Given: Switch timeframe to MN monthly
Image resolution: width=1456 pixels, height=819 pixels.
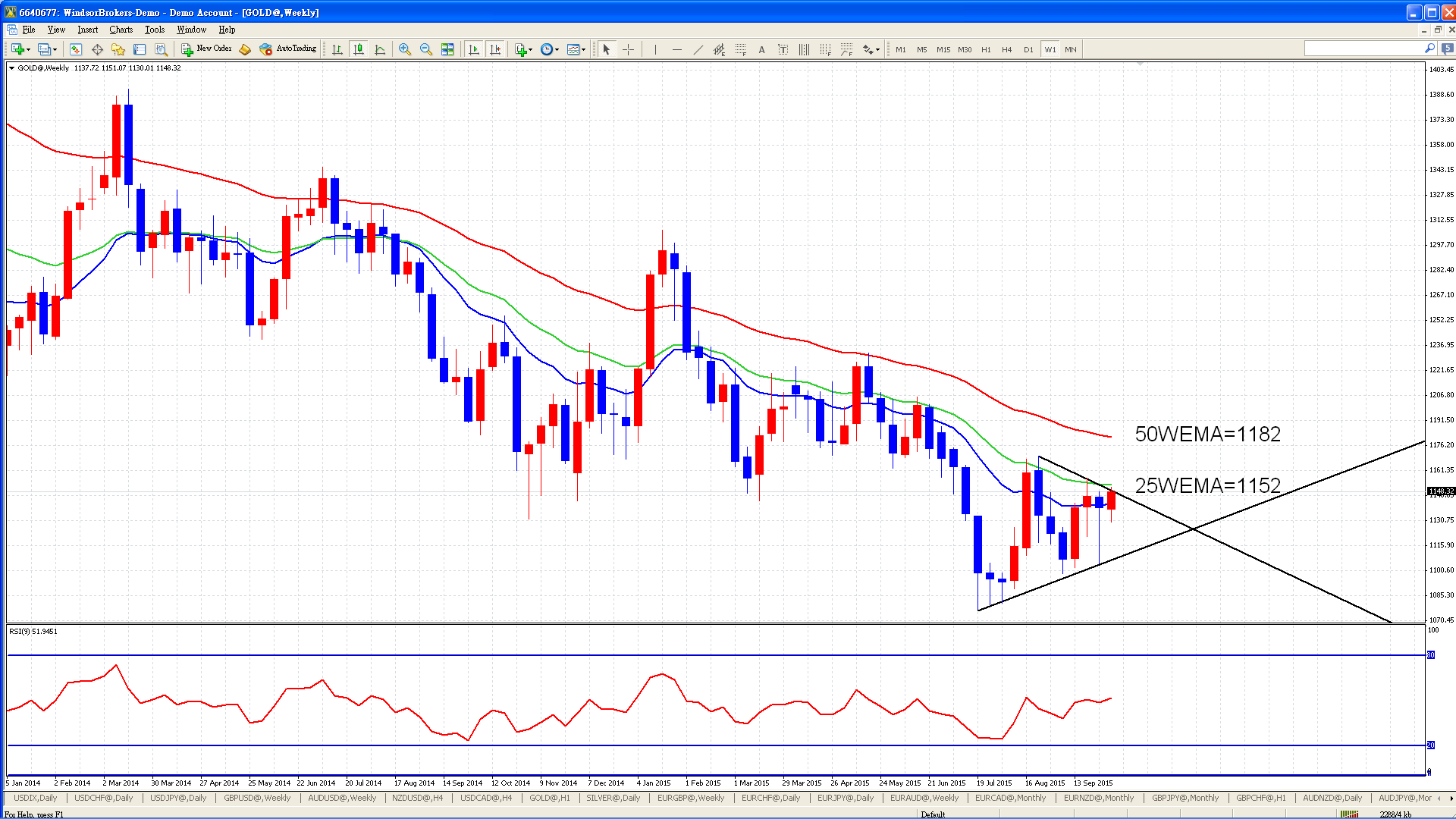Looking at the screenshot, I should click(x=1071, y=49).
